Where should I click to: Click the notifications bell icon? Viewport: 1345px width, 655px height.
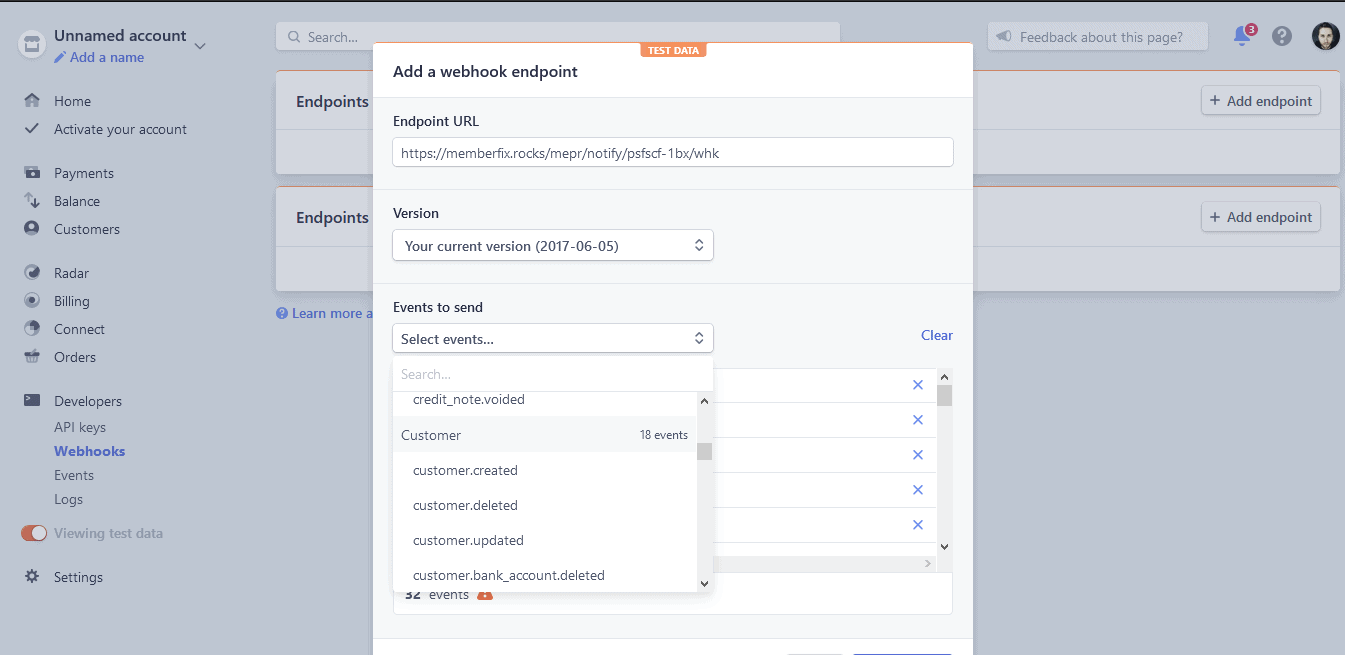(x=1242, y=37)
